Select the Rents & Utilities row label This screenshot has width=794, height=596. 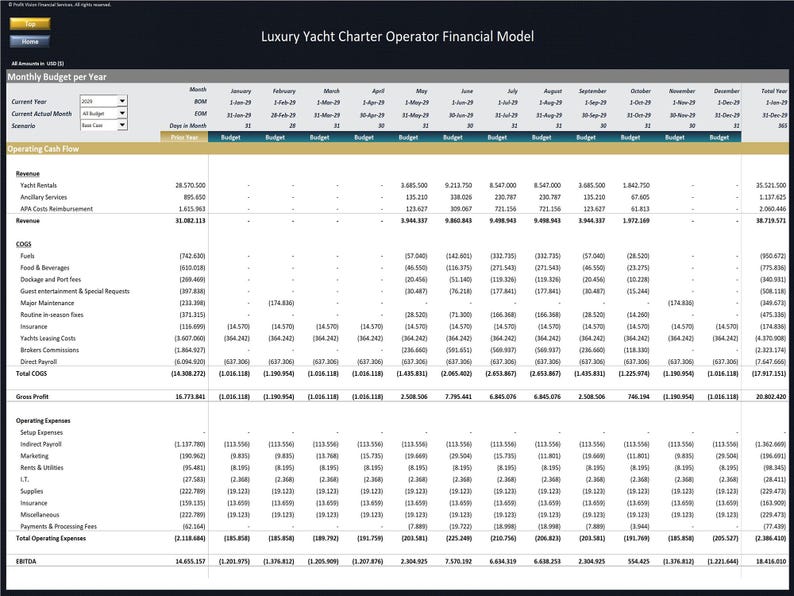click(42, 467)
